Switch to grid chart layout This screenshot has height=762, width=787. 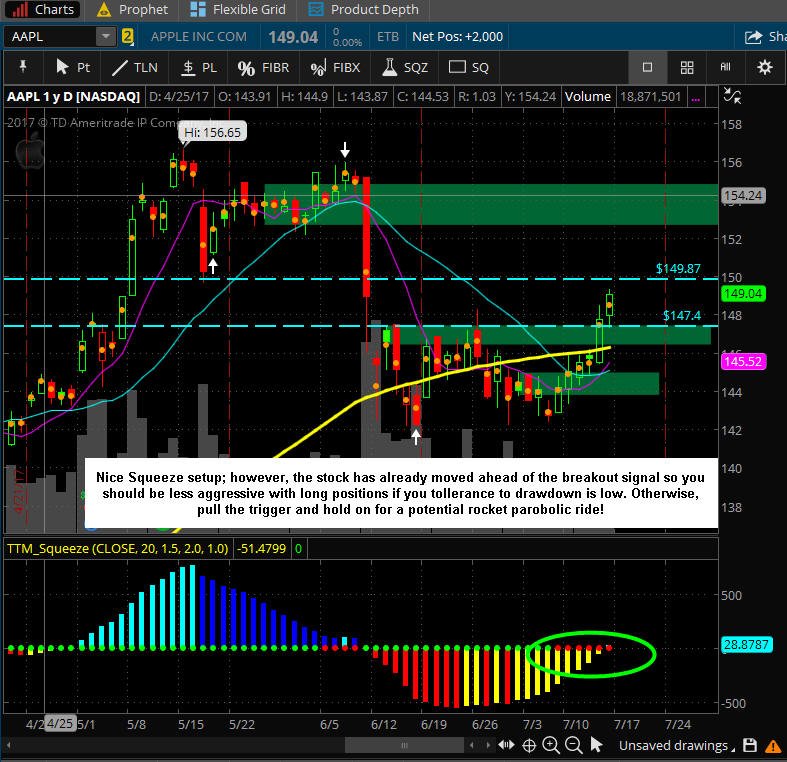pos(687,67)
